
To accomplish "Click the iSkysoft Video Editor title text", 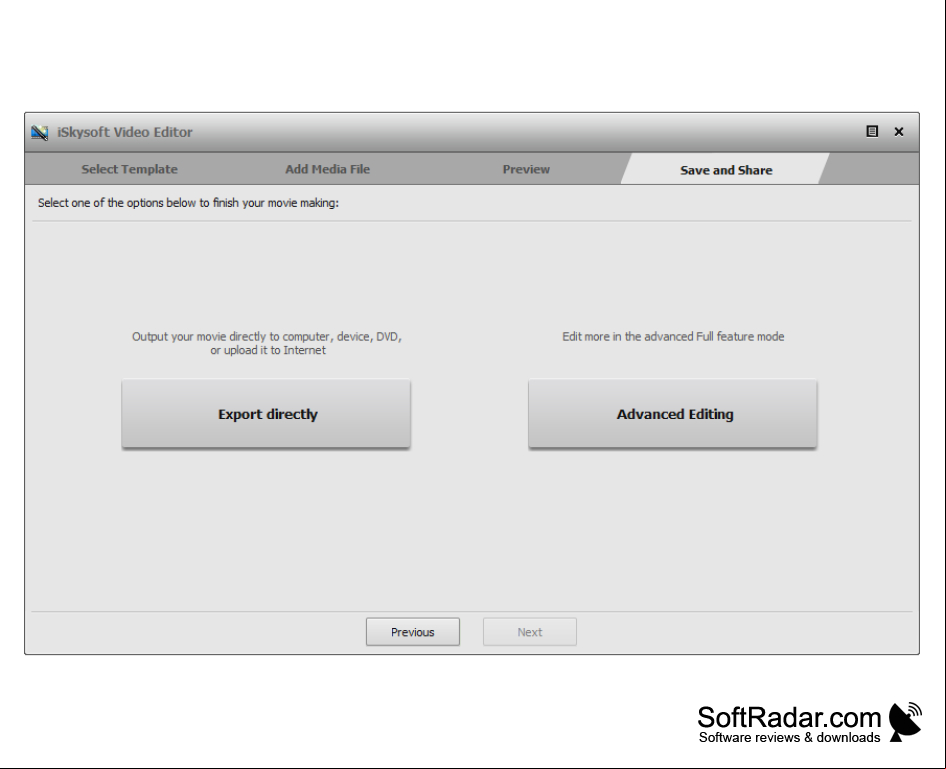I will tap(125, 132).
